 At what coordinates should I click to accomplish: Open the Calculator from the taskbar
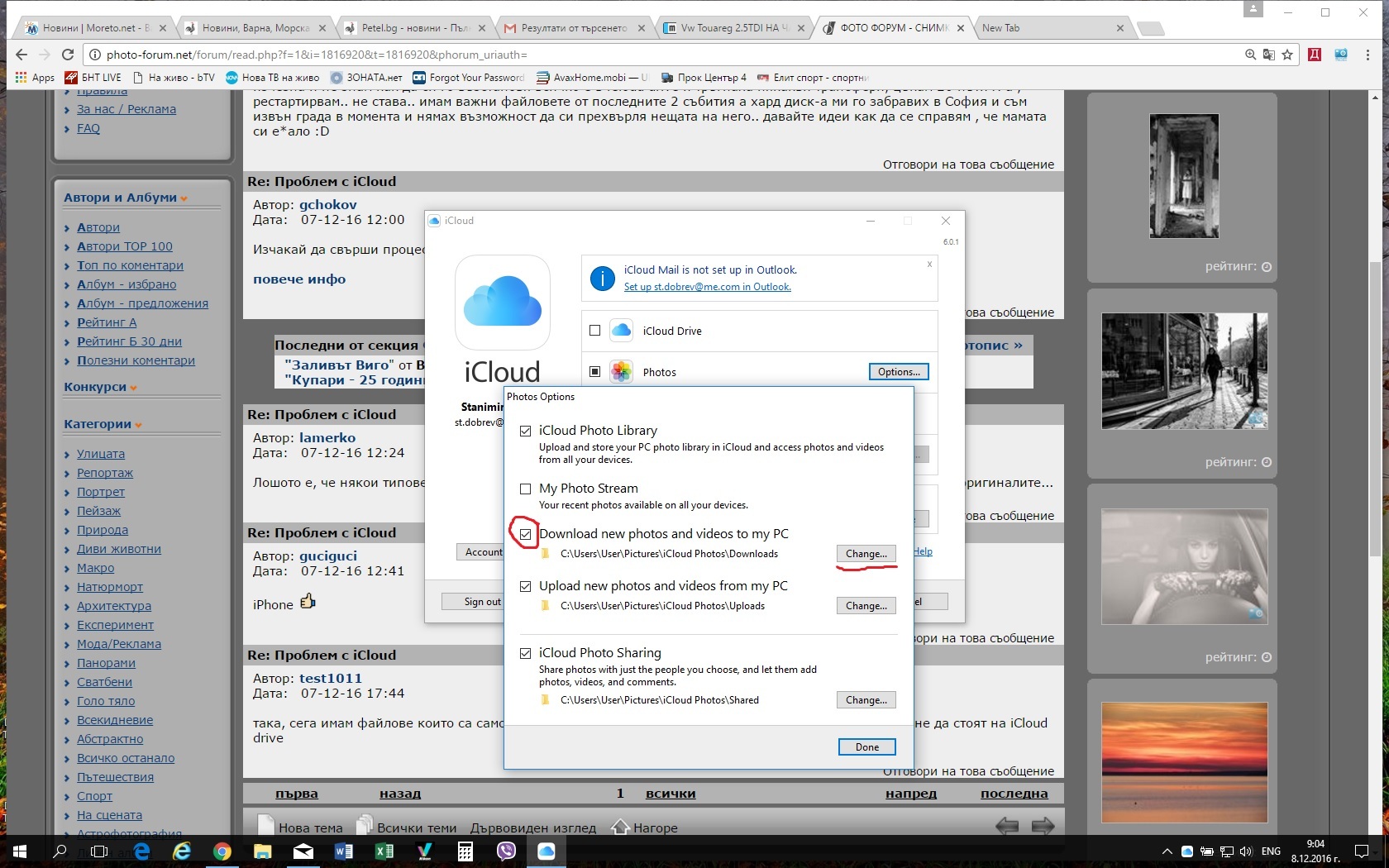click(x=465, y=851)
